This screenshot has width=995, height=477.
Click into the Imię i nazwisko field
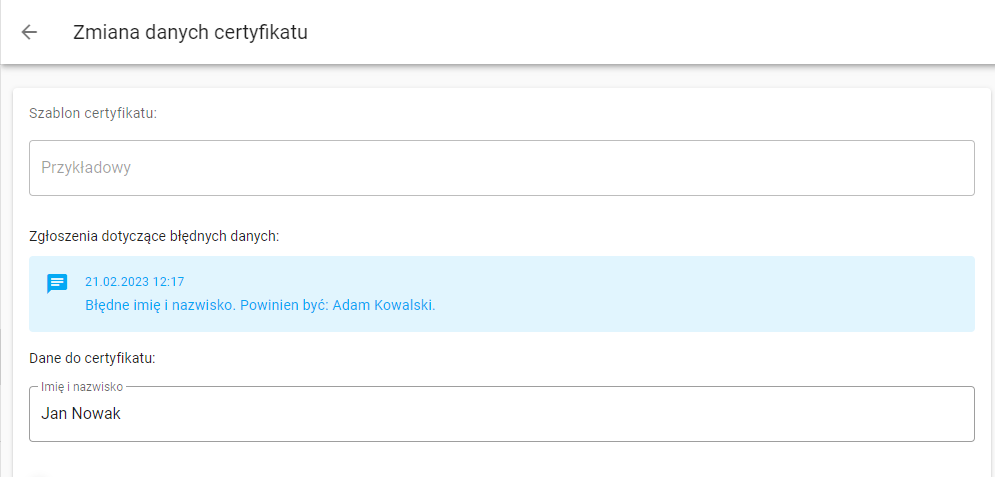[501, 414]
